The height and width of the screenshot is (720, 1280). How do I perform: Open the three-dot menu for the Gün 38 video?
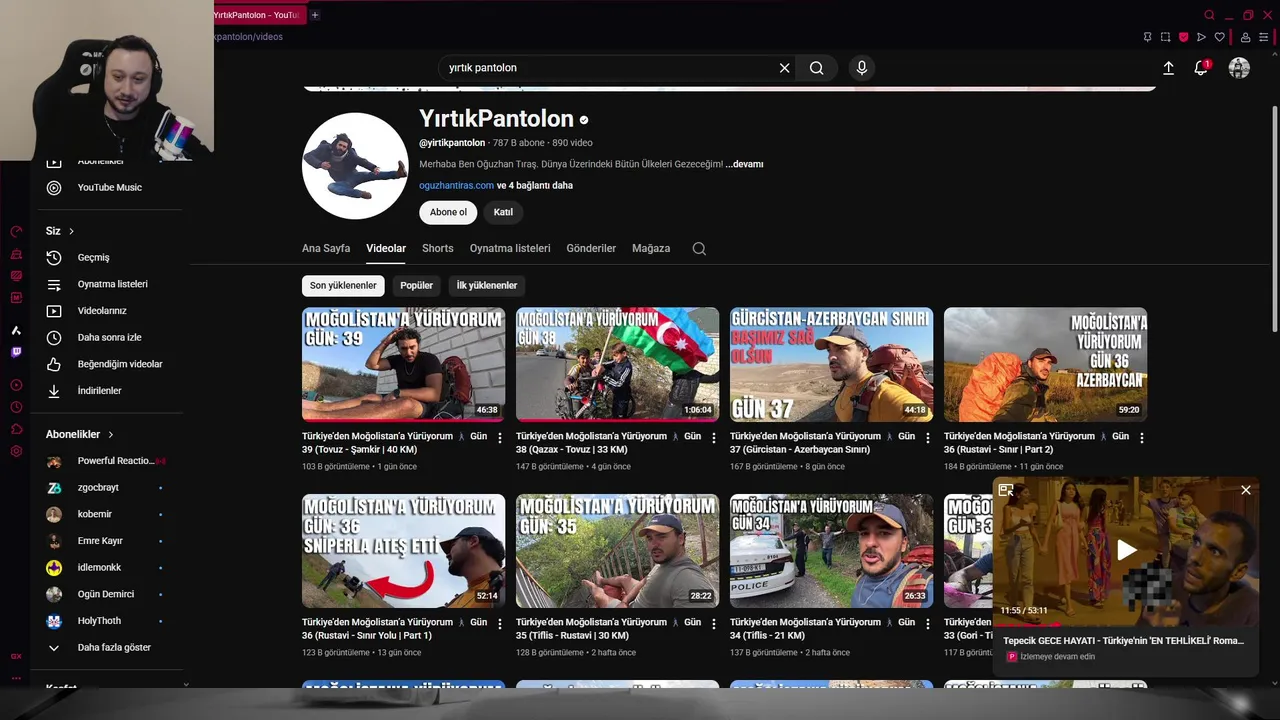click(714, 438)
